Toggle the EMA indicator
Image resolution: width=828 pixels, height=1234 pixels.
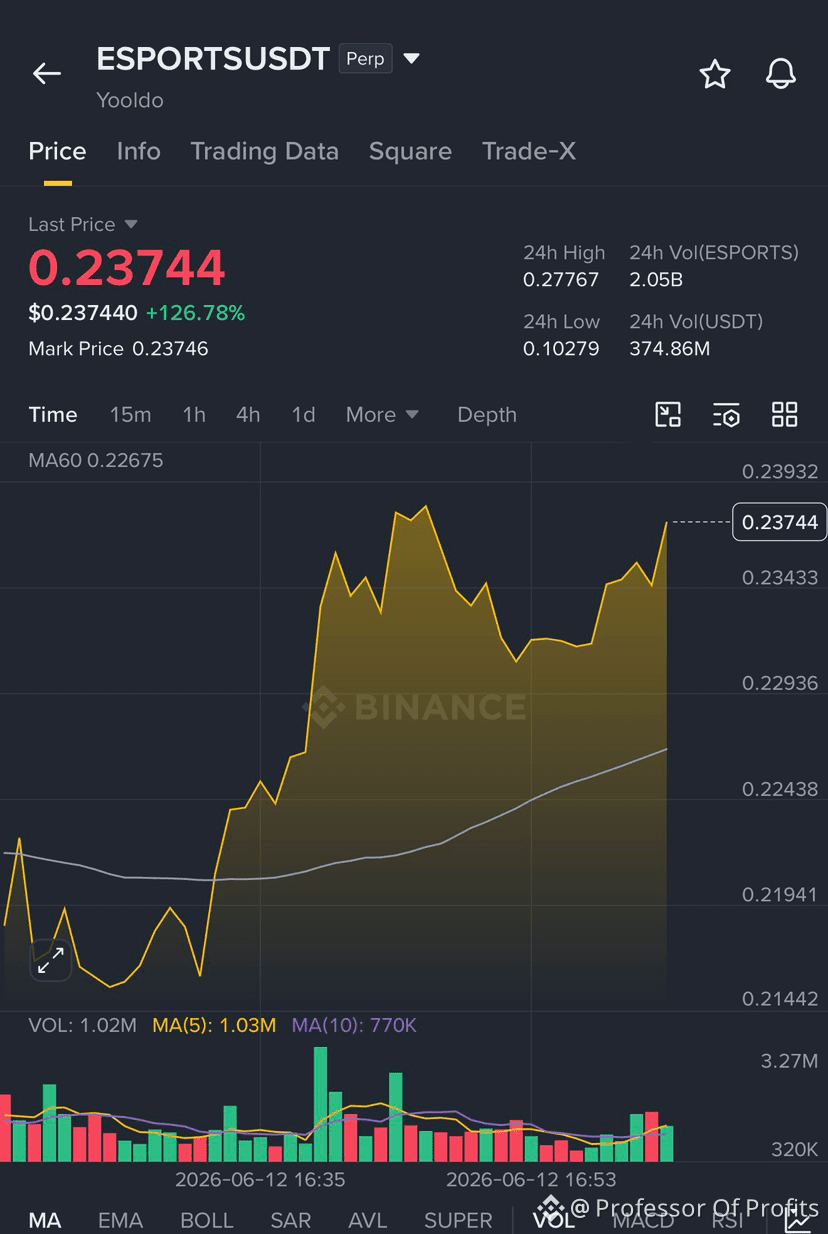click(120, 1221)
